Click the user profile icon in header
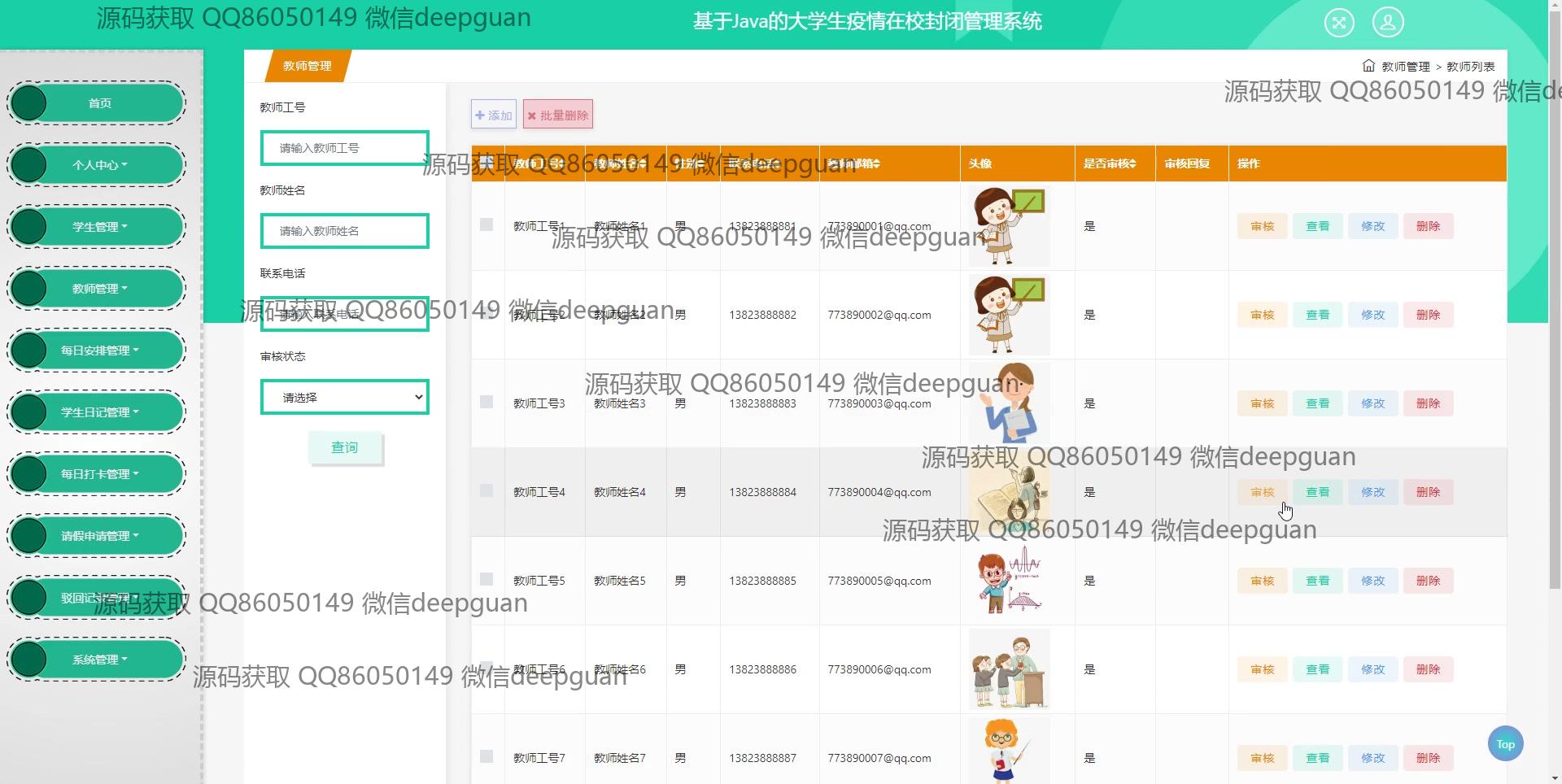The width and height of the screenshot is (1562, 784). (1388, 22)
